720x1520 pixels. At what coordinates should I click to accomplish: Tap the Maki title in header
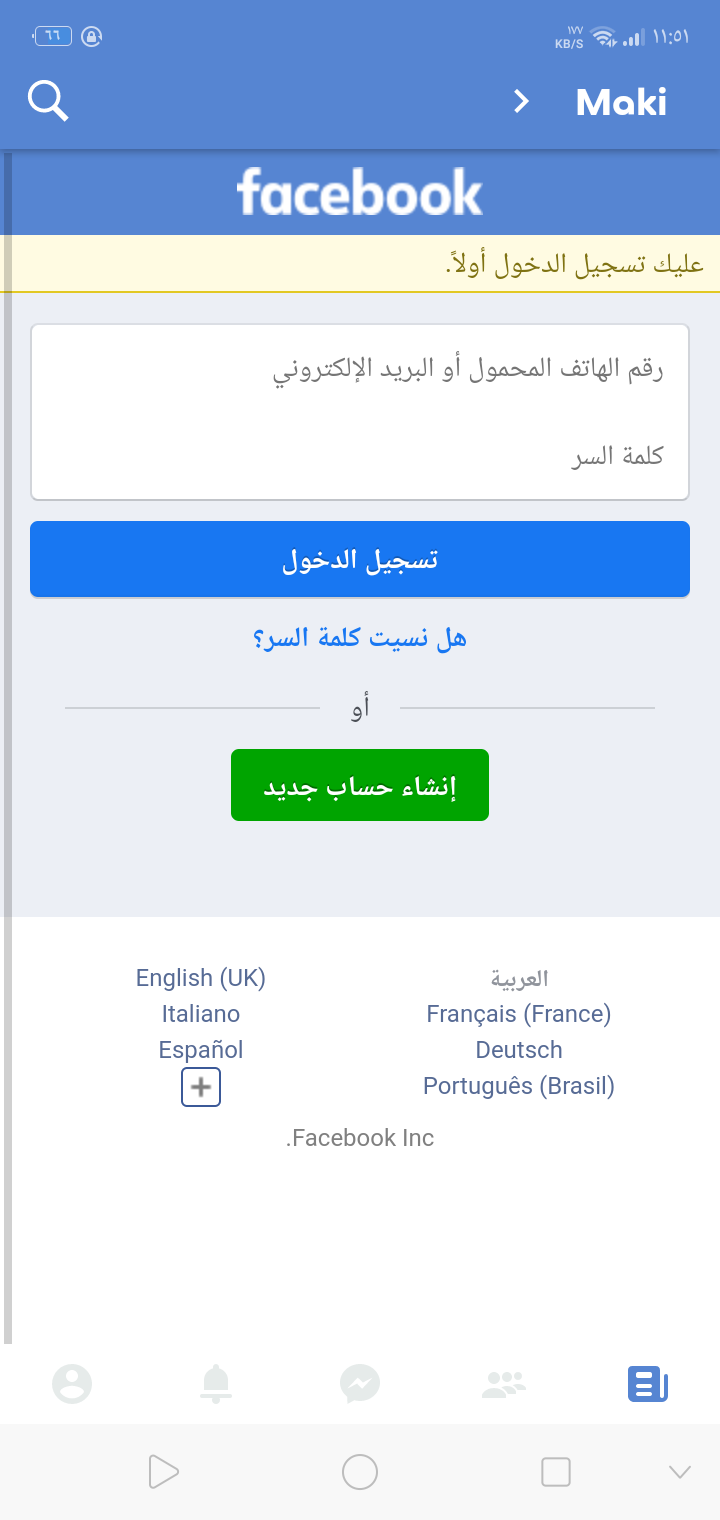(621, 102)
